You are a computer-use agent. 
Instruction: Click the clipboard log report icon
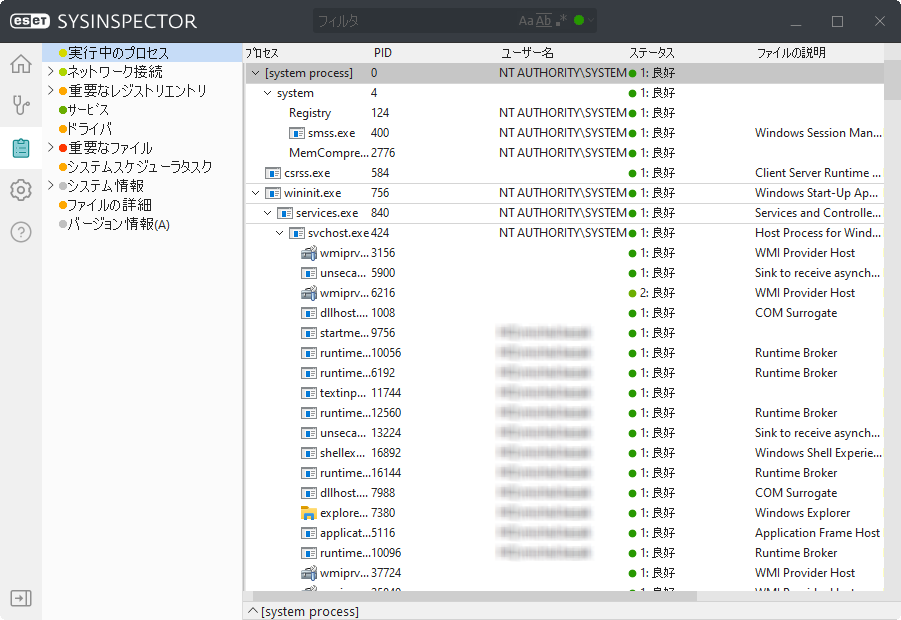coord(20,147)
